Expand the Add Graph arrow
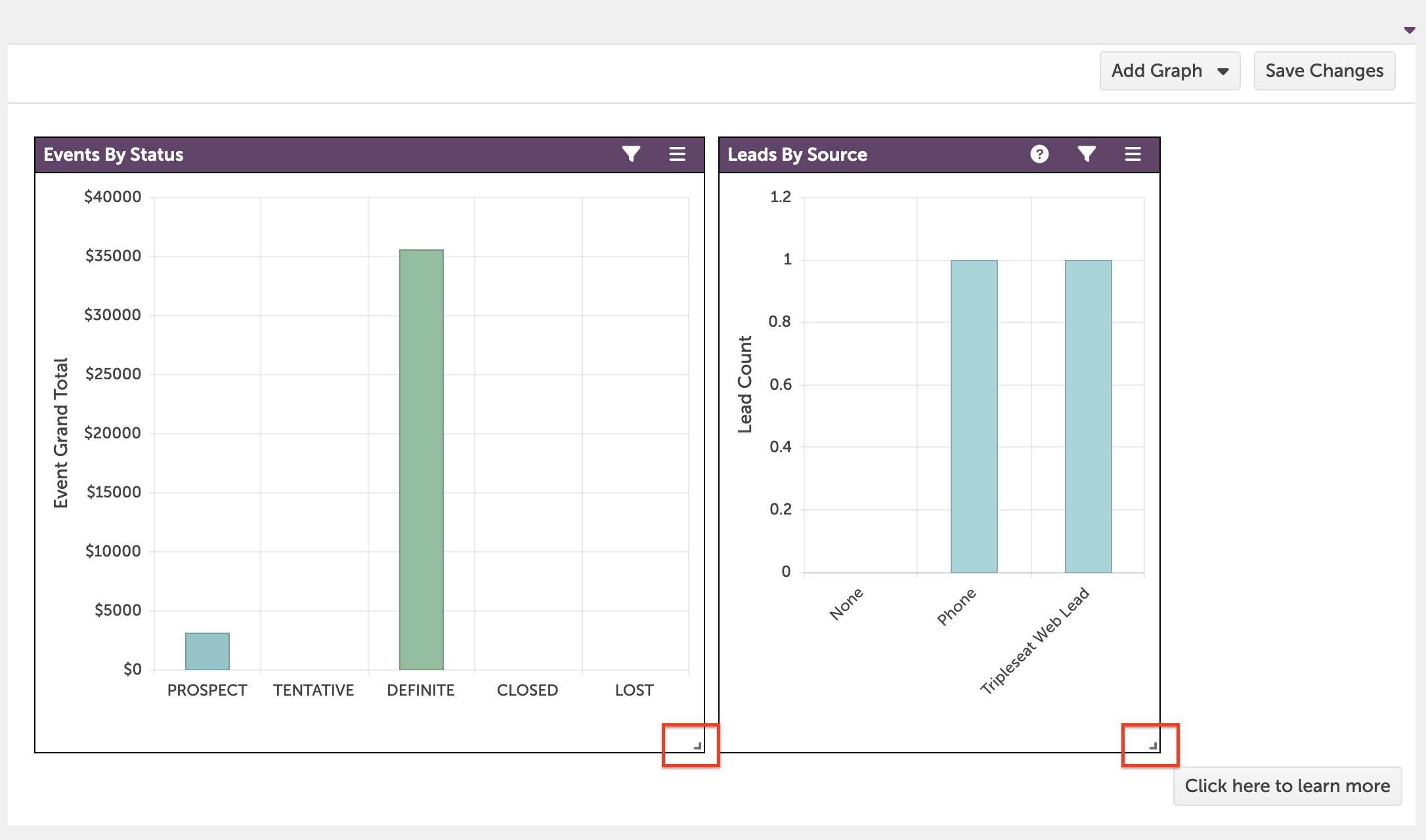Image resolution: width=1426 pixels, height=840 pixels. pyautogui.click(x=1224, y=70)
